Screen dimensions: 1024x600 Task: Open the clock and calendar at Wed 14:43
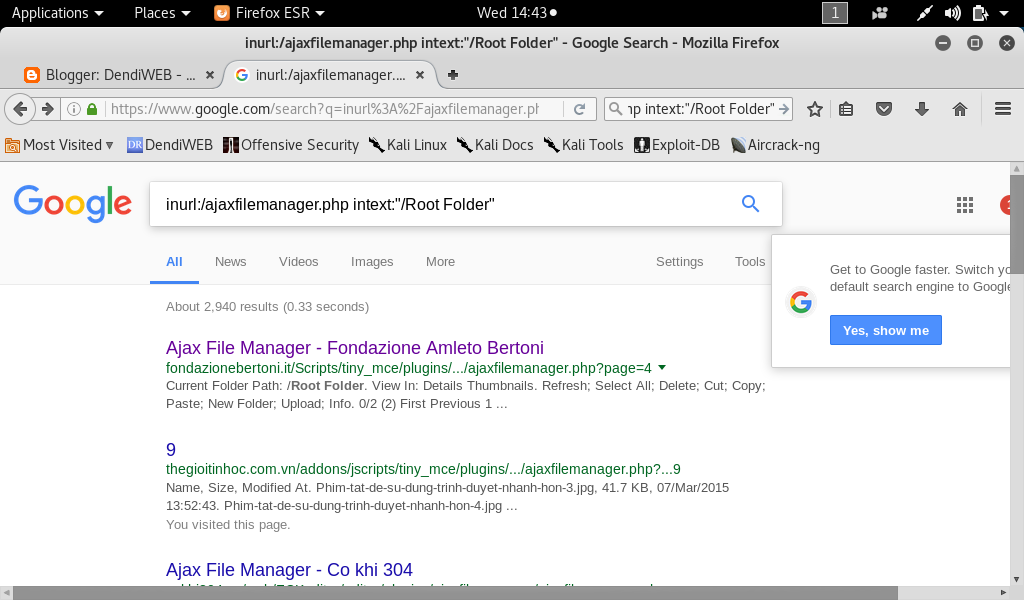(x=516, y=13)
